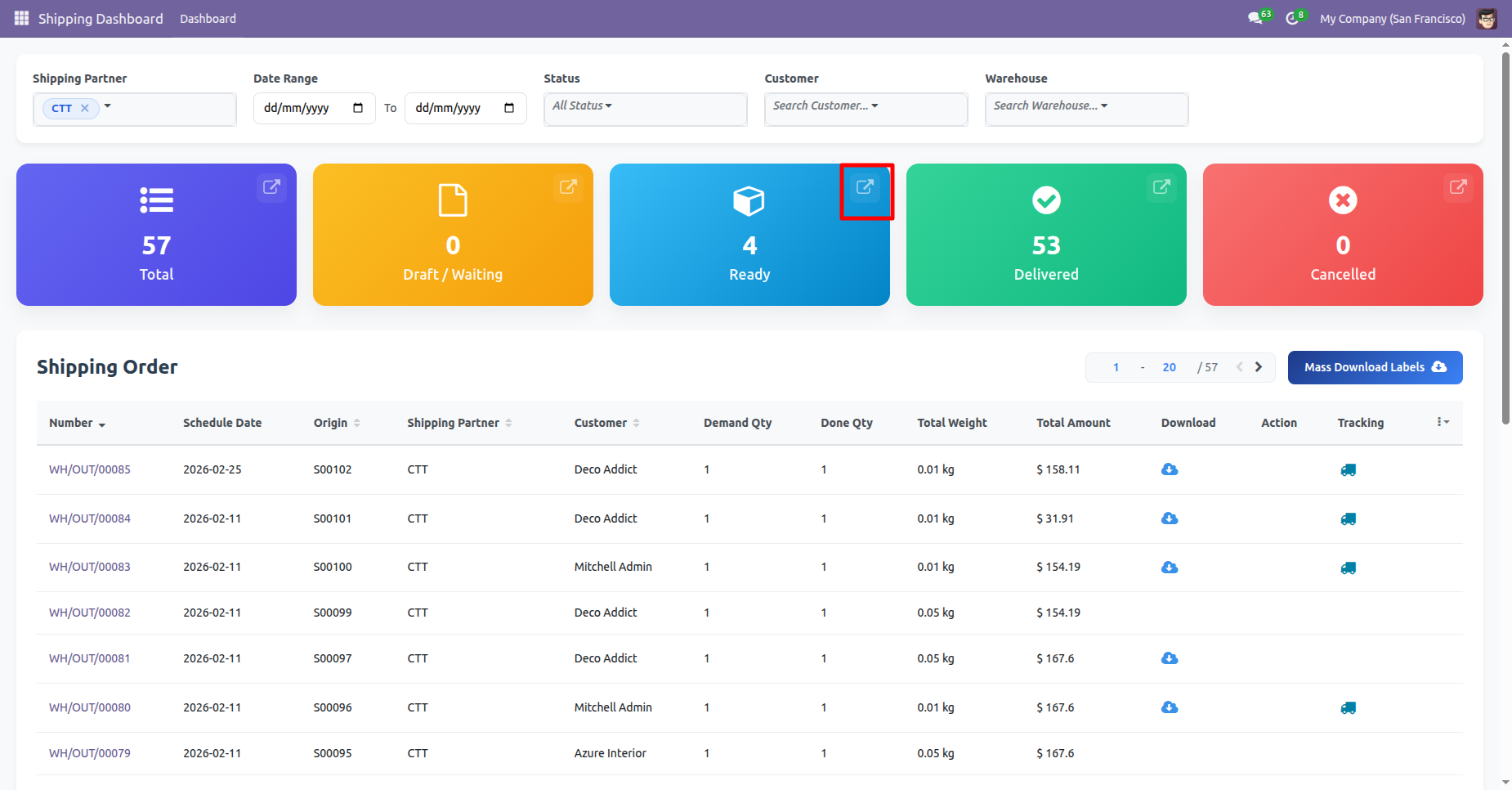Image resolution: width=1512 pixels, height=790 pixels.
Task: Open the Cancelled card external link icon
Action: click(1458, 187)
